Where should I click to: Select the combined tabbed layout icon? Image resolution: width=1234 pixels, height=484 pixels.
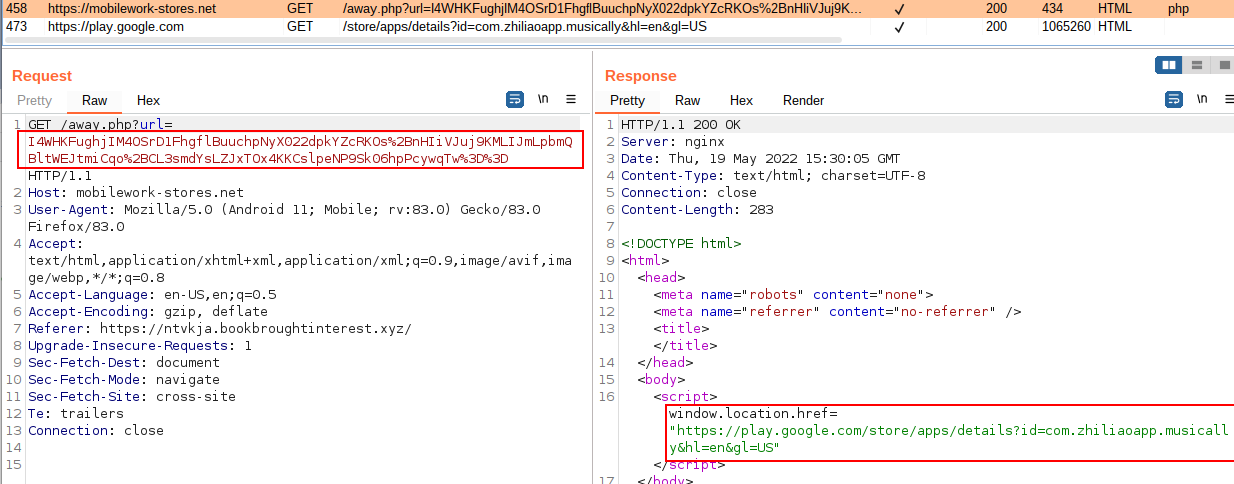pos(1223,65)
